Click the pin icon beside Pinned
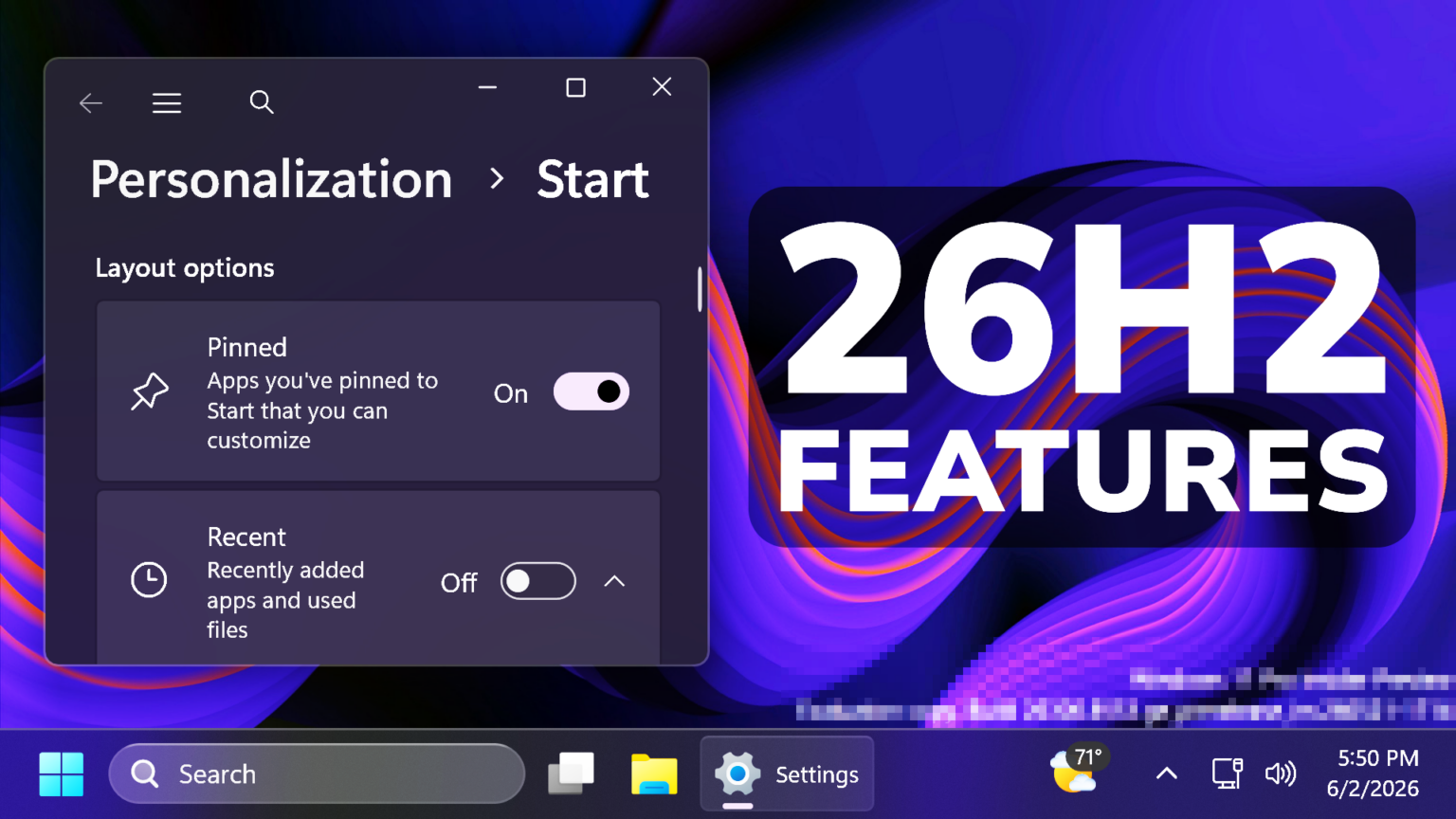The height and width of the screenshot is (819, 1456). click(x=150, y=391)
